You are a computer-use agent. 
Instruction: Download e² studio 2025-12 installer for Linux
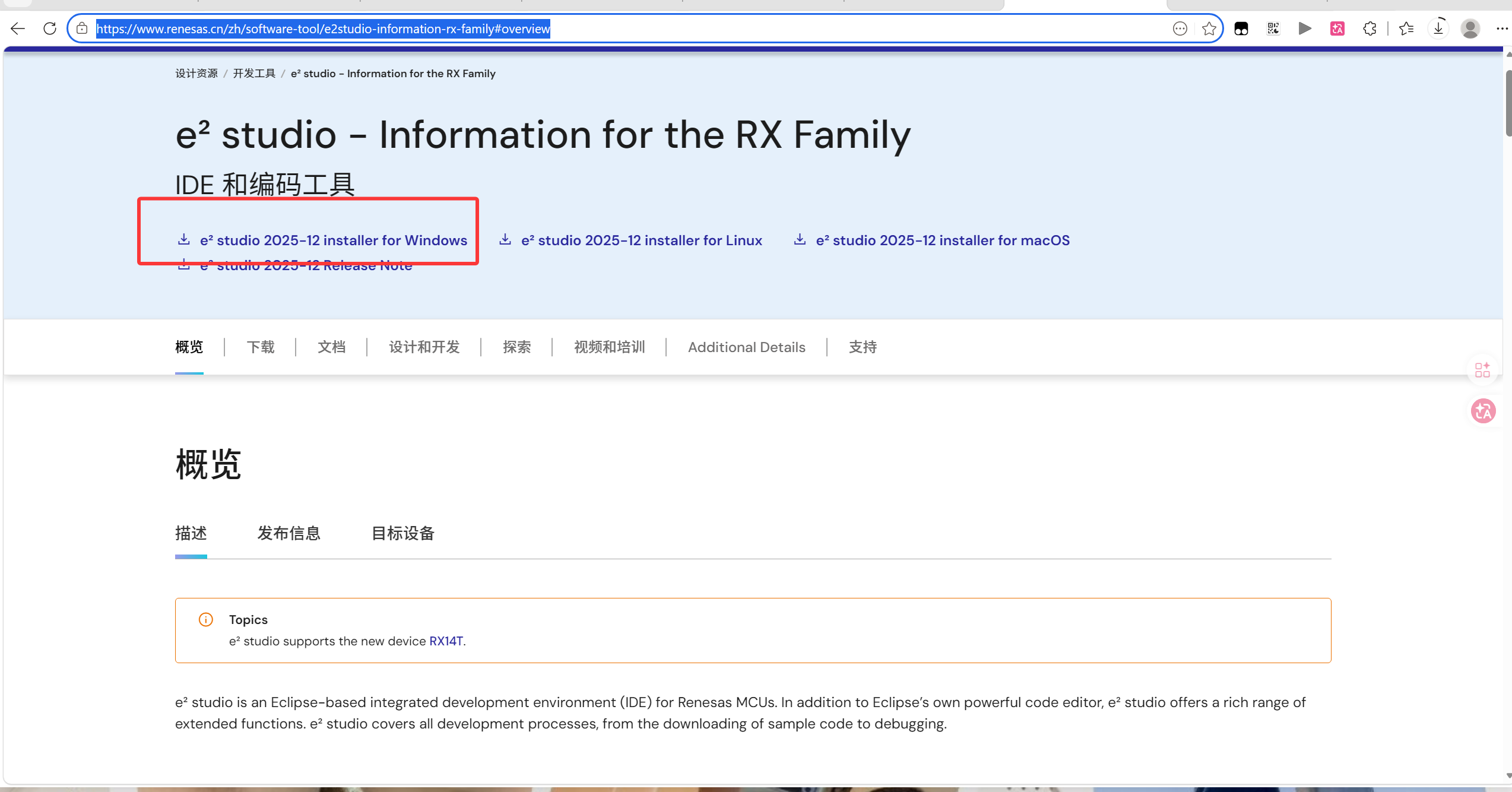[642, 240]
